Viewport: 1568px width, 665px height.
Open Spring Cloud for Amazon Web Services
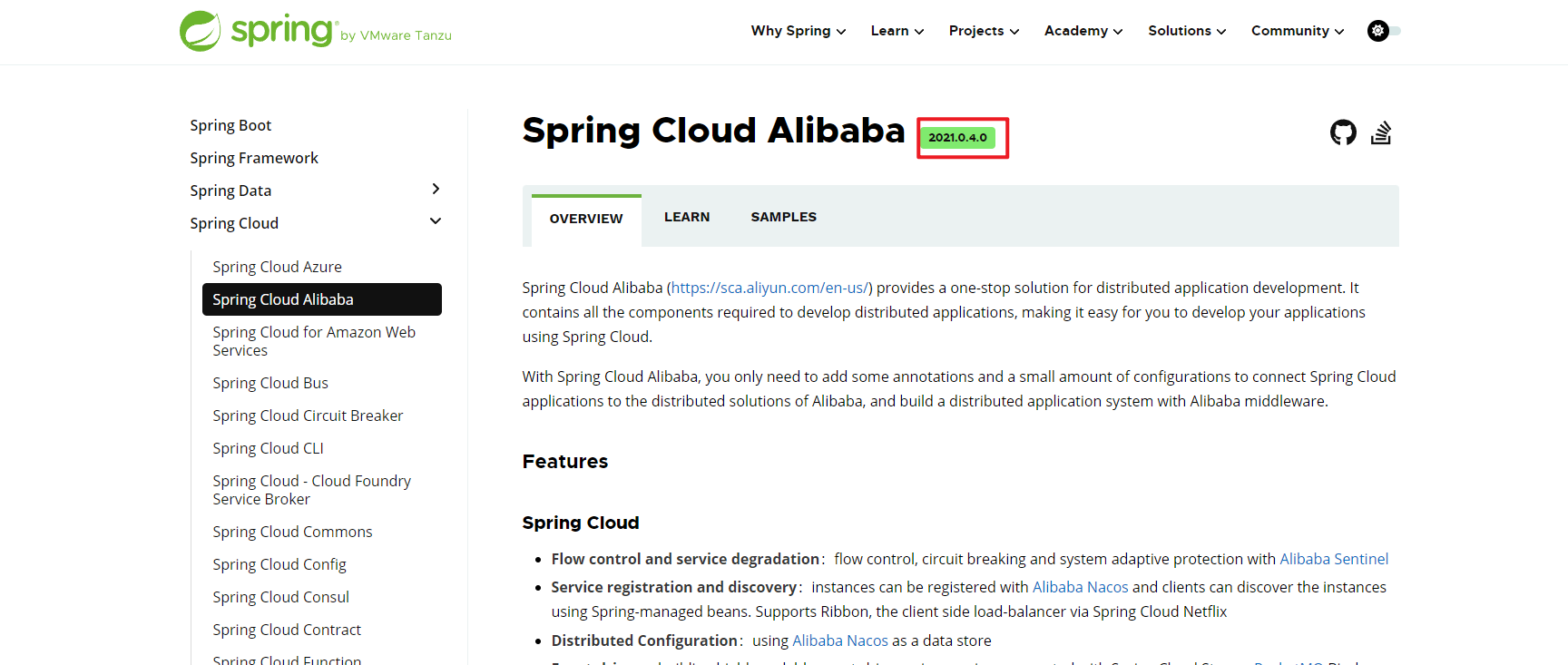click(314, 341)
